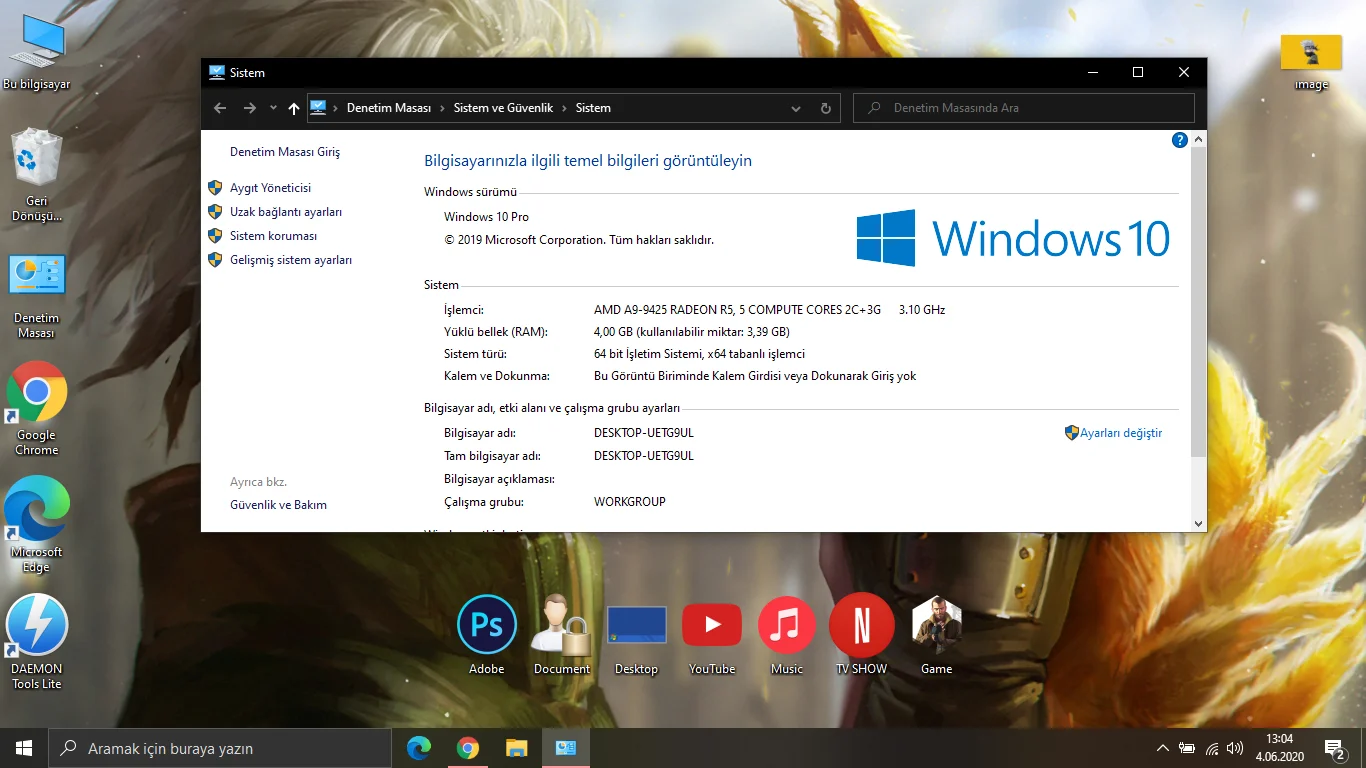Open the recent locations dropdown arrow
Viewport: 1366px width, 768px height.
point(273,108)
